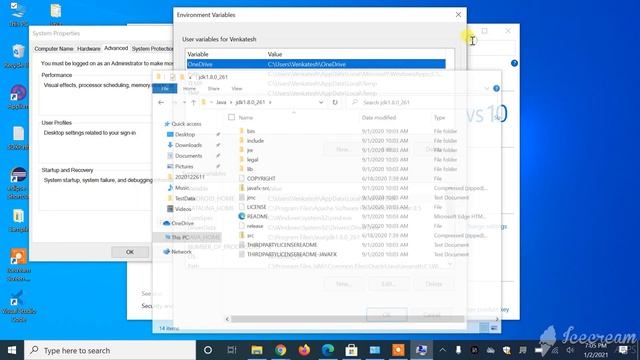Open the include folder
Screen dimensions: 640x360
coord(255,140)
